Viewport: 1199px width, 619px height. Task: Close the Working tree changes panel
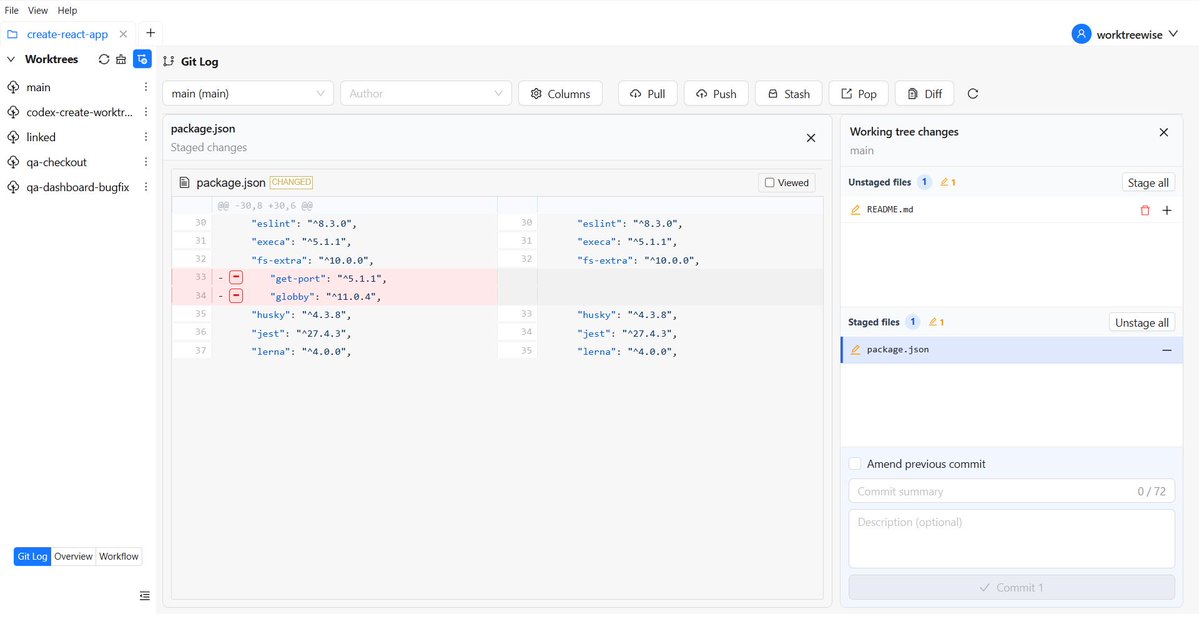1164,132
